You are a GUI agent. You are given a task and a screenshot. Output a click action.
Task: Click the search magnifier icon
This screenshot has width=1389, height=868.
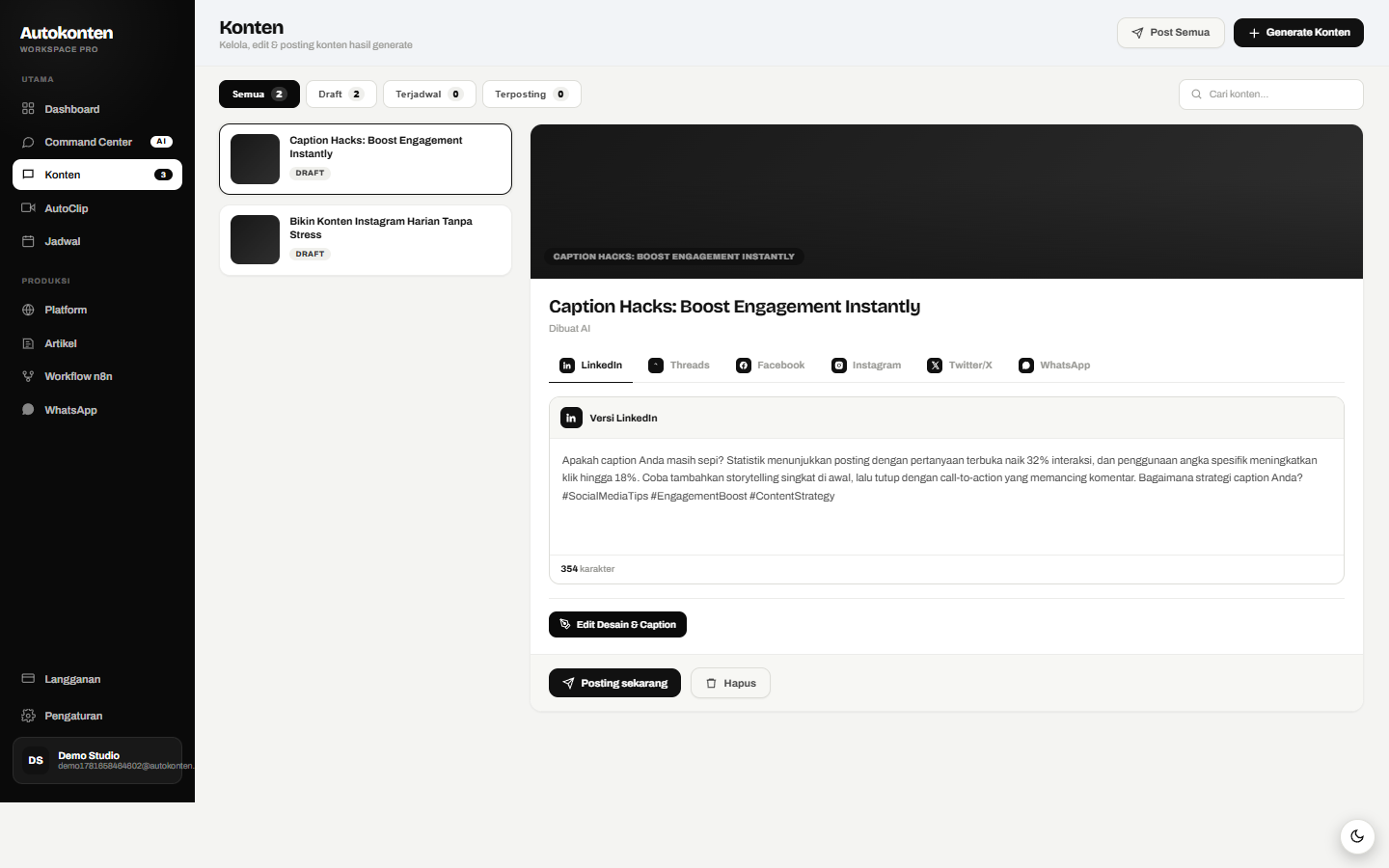(x=1197, y=95)
